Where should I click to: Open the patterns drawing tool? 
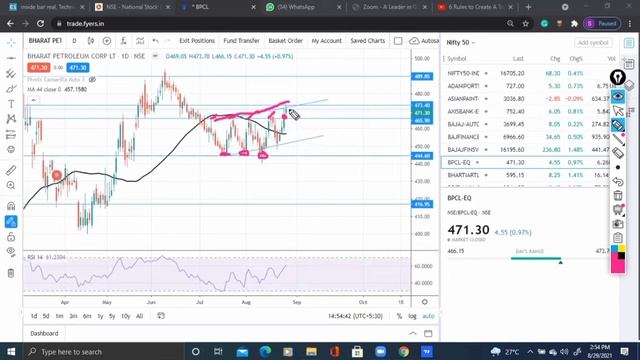coord(11,119)
